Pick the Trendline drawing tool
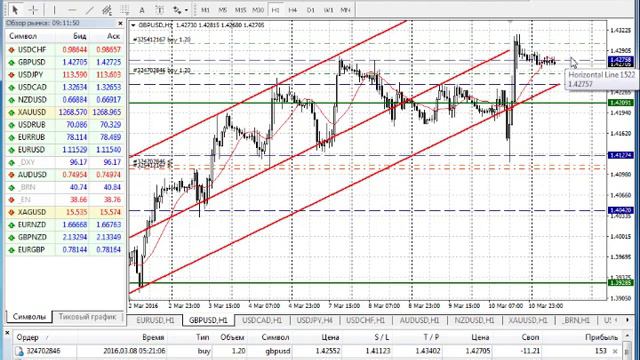Screen dimensions: 640x360 (89, 9)
